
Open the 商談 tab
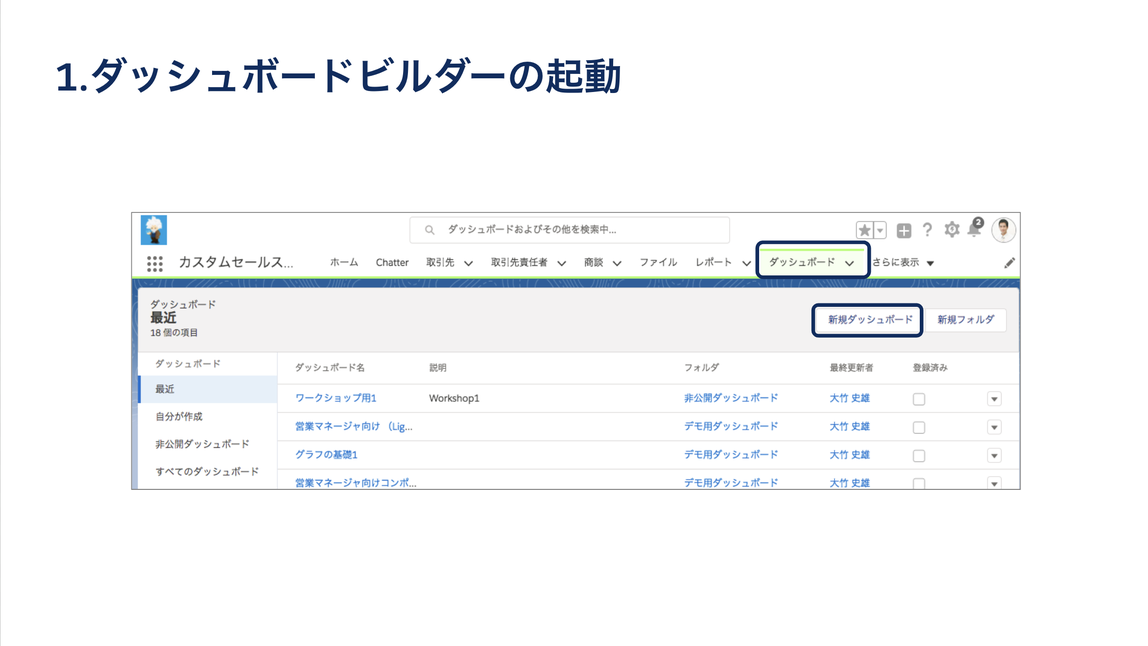(x=594, y=262)
